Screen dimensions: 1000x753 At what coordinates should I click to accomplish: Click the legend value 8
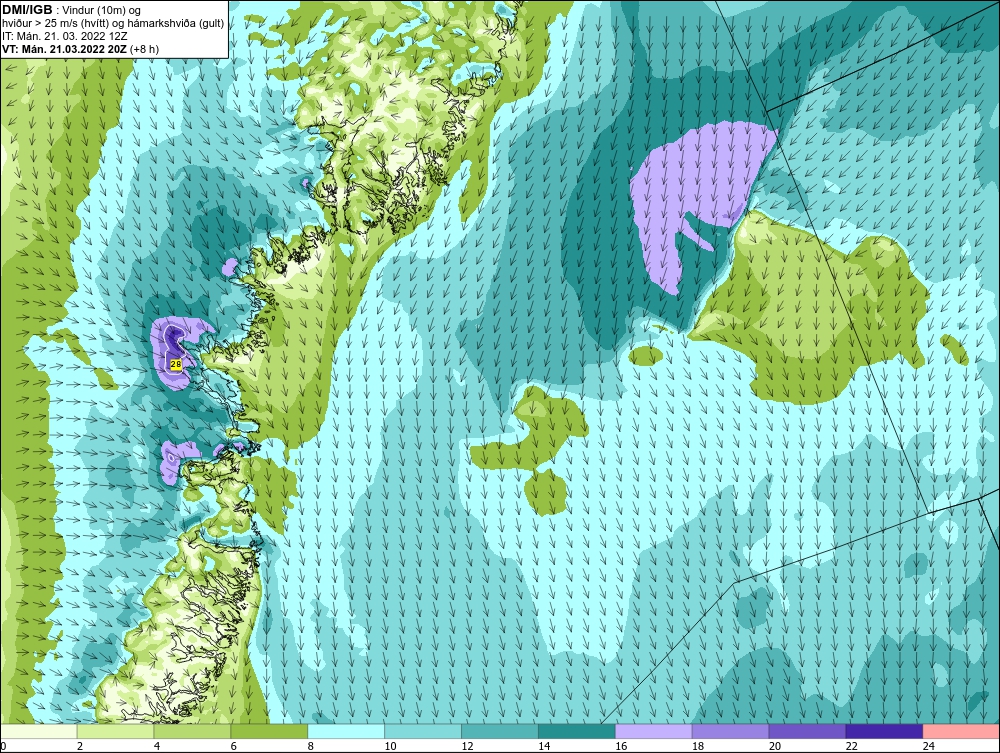pos(311,746)
